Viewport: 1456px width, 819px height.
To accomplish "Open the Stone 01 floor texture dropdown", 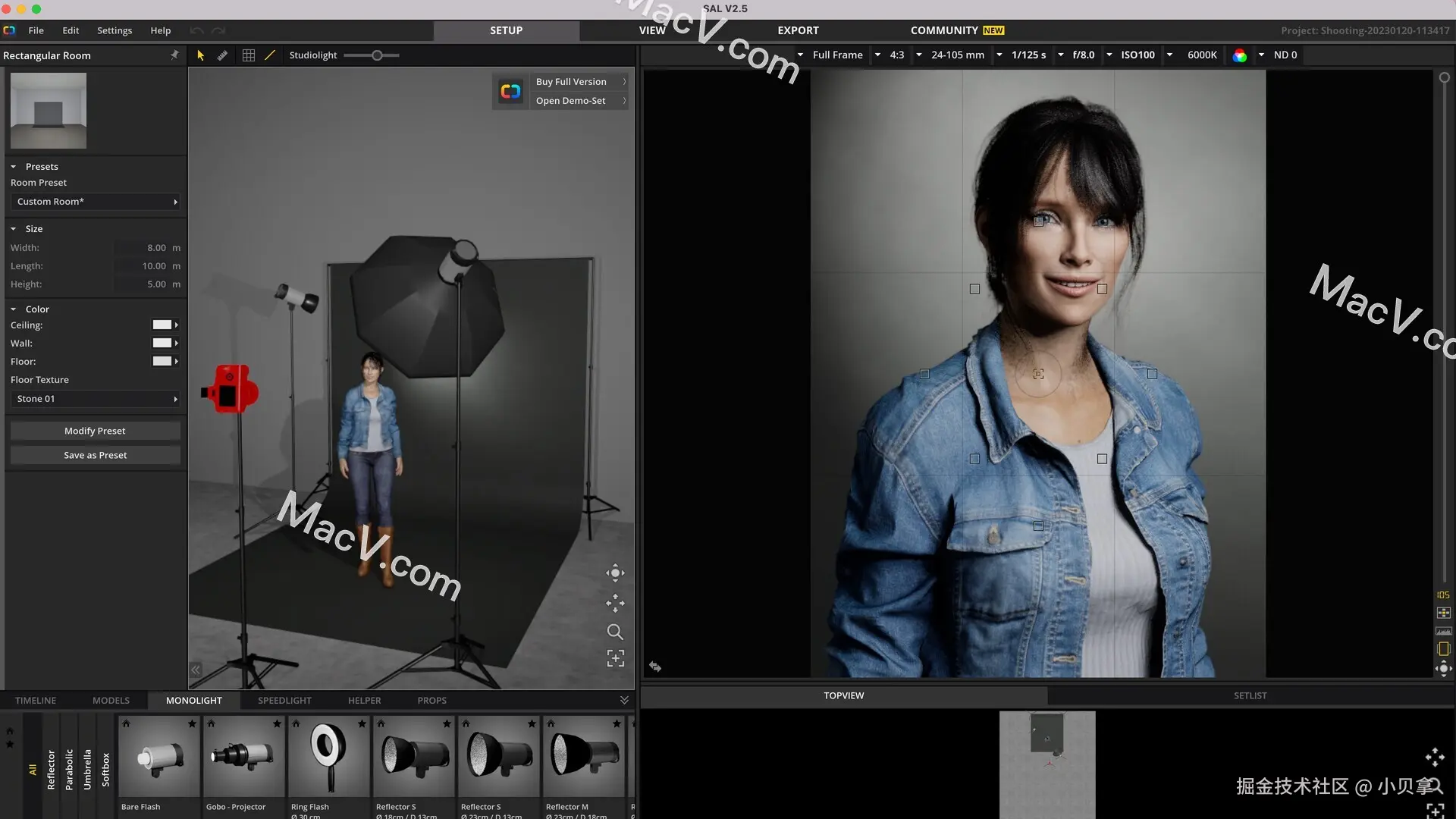I will [x=96, y=399].
